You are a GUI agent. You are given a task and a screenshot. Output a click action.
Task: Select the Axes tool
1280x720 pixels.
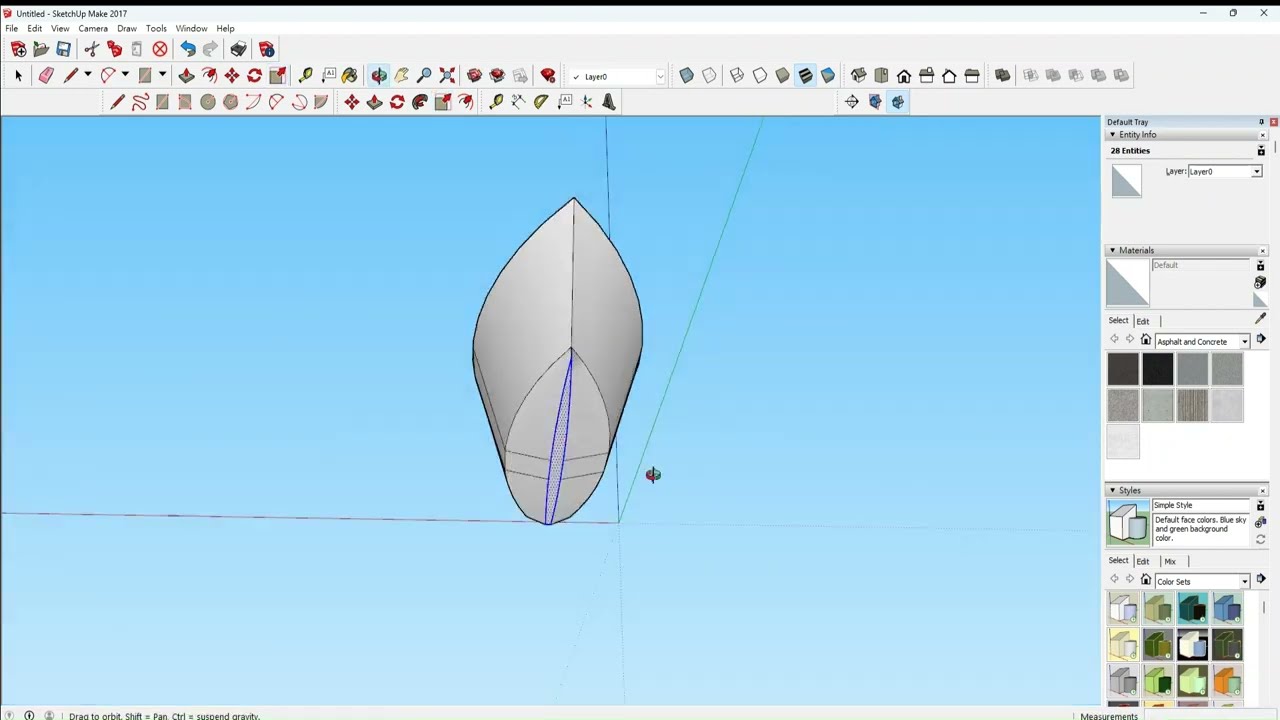586,102
